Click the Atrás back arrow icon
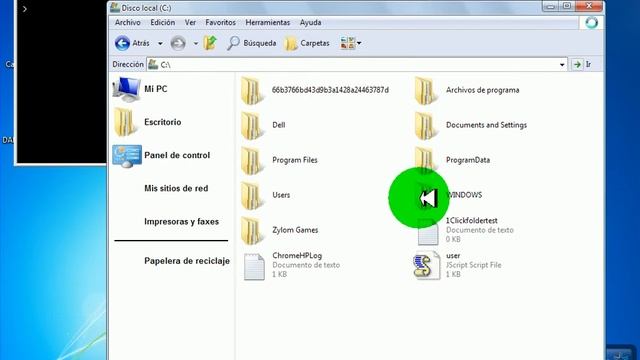The width and height of the screenshot is (640, 360). click(122, 43)
